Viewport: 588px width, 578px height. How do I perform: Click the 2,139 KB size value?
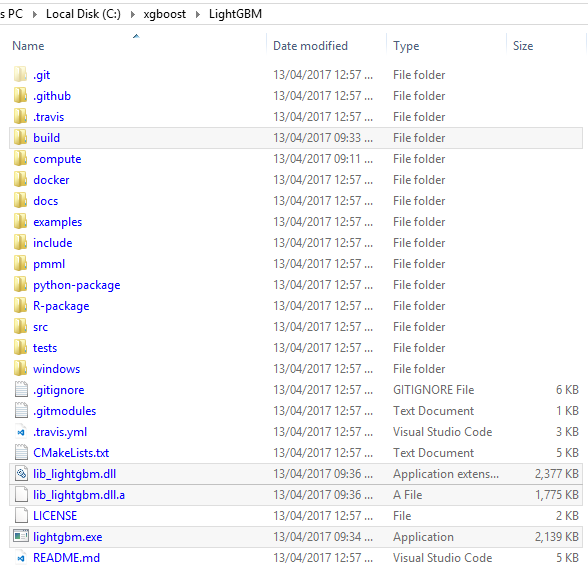point(556,537)
